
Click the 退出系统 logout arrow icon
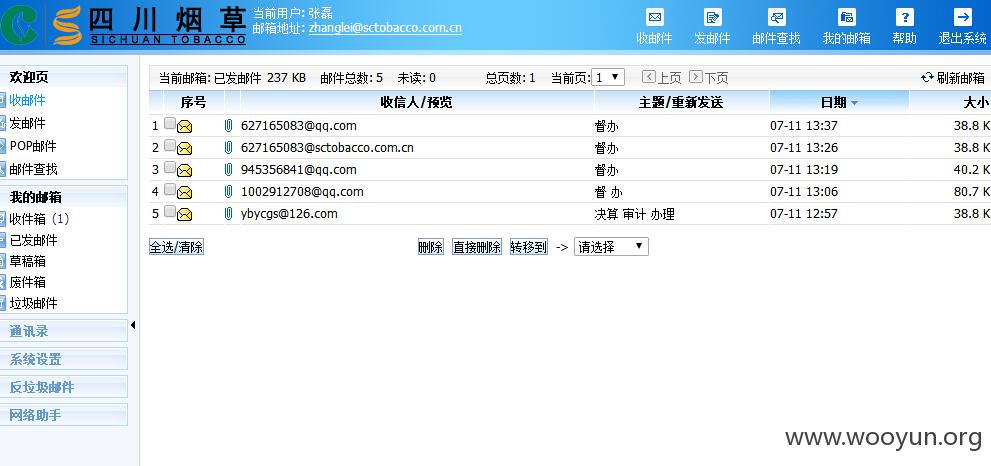point(963,17)
